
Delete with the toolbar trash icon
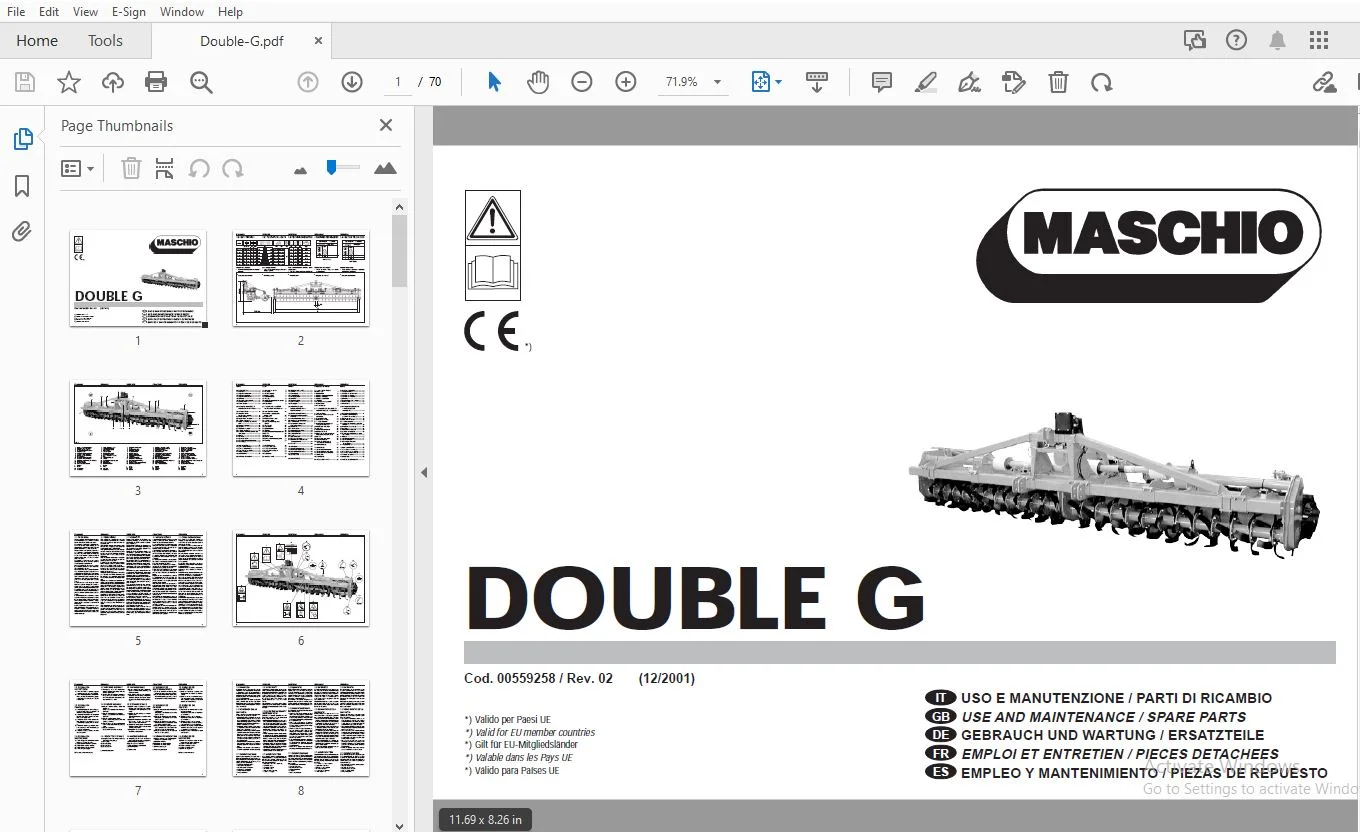pyautogui.click(x=1058, y=82)
